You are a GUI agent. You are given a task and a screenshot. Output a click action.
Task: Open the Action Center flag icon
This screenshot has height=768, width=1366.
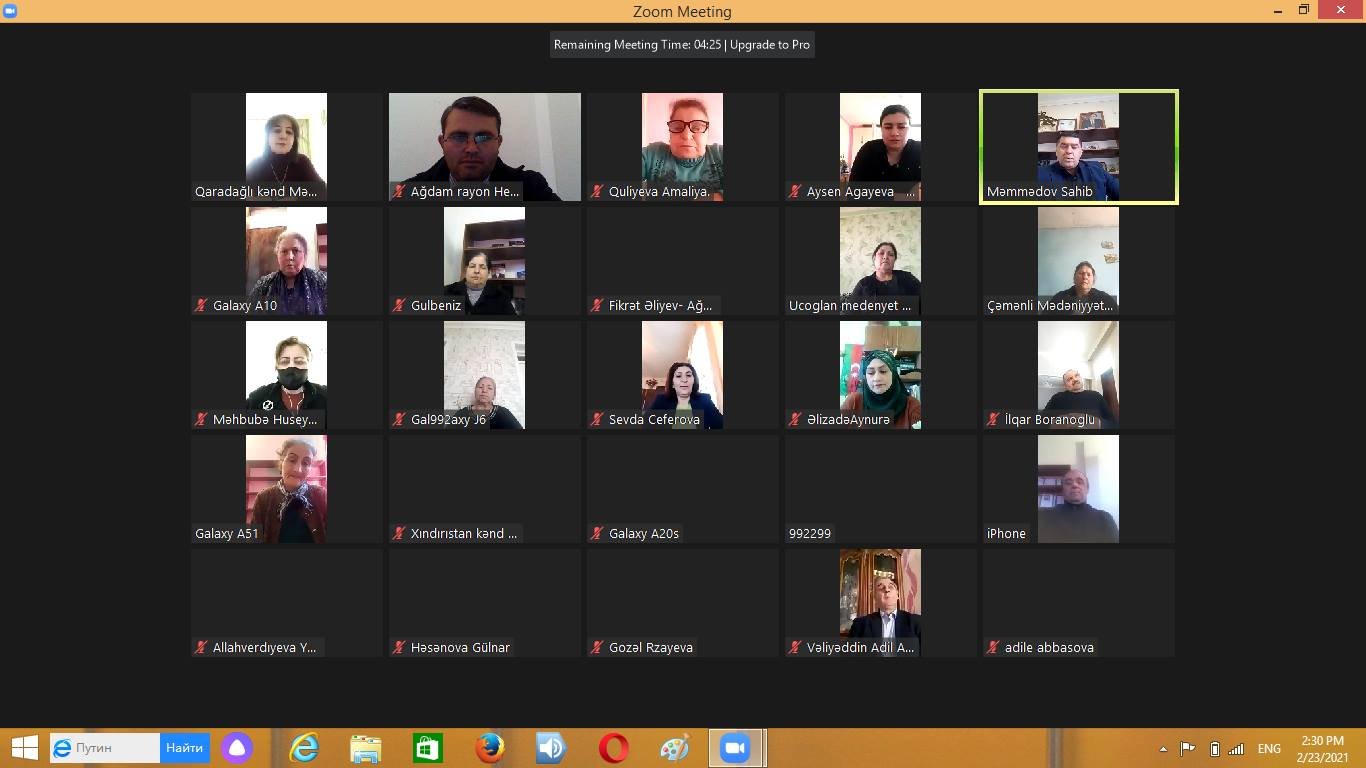pos(1188,749)
